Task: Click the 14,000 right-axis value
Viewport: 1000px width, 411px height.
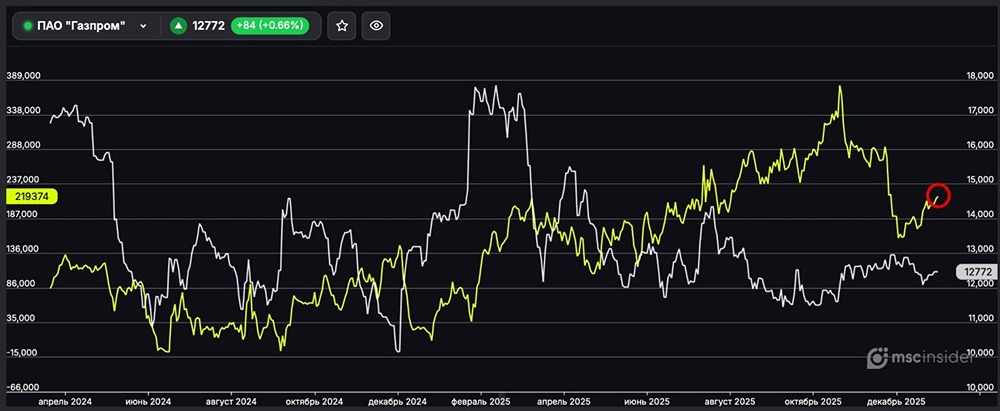Action: (981, 216)
